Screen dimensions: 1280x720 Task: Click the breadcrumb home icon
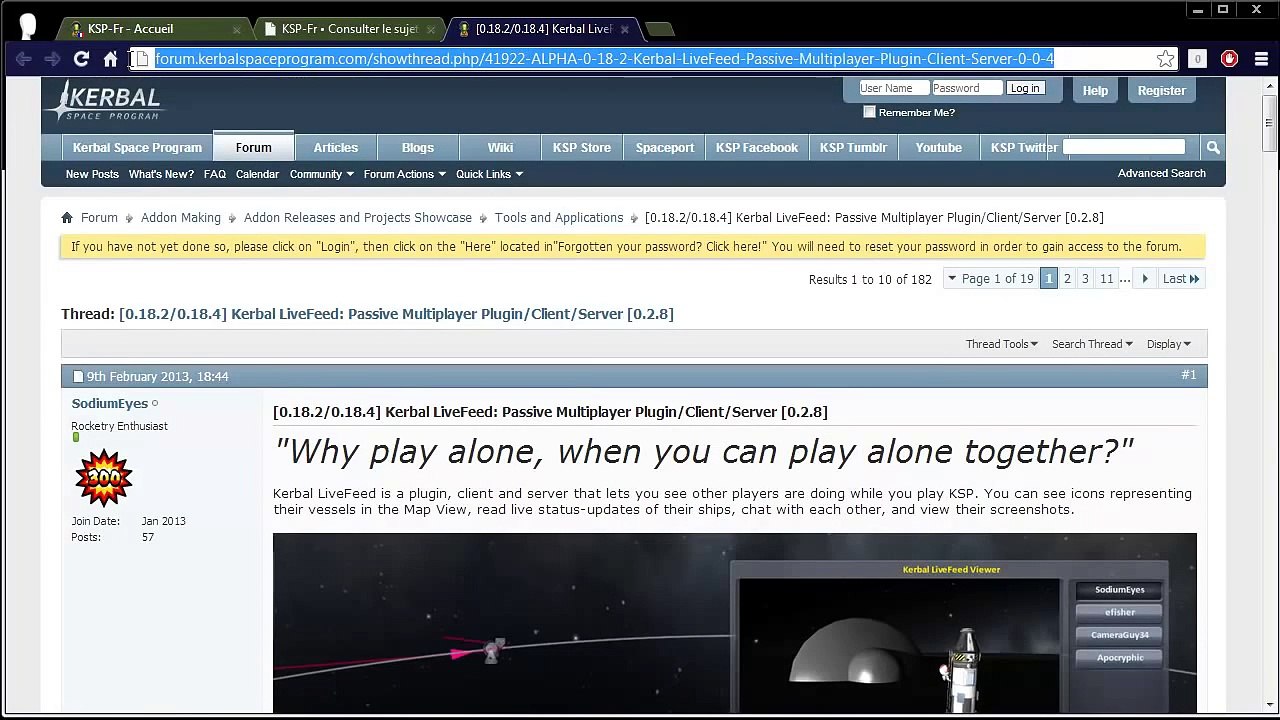pos(67,217)
